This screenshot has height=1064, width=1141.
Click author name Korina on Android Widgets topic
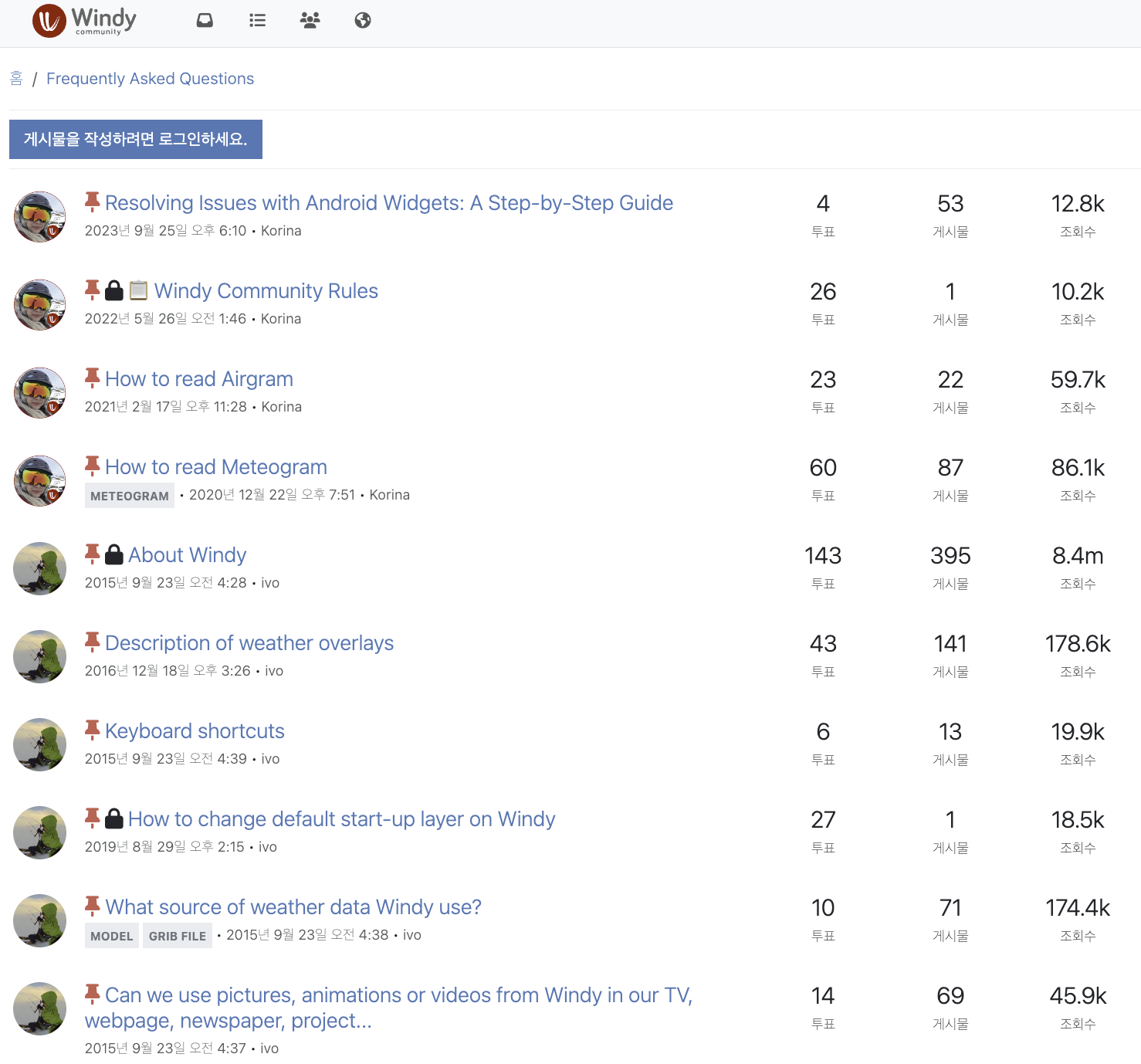click(281, 231)
